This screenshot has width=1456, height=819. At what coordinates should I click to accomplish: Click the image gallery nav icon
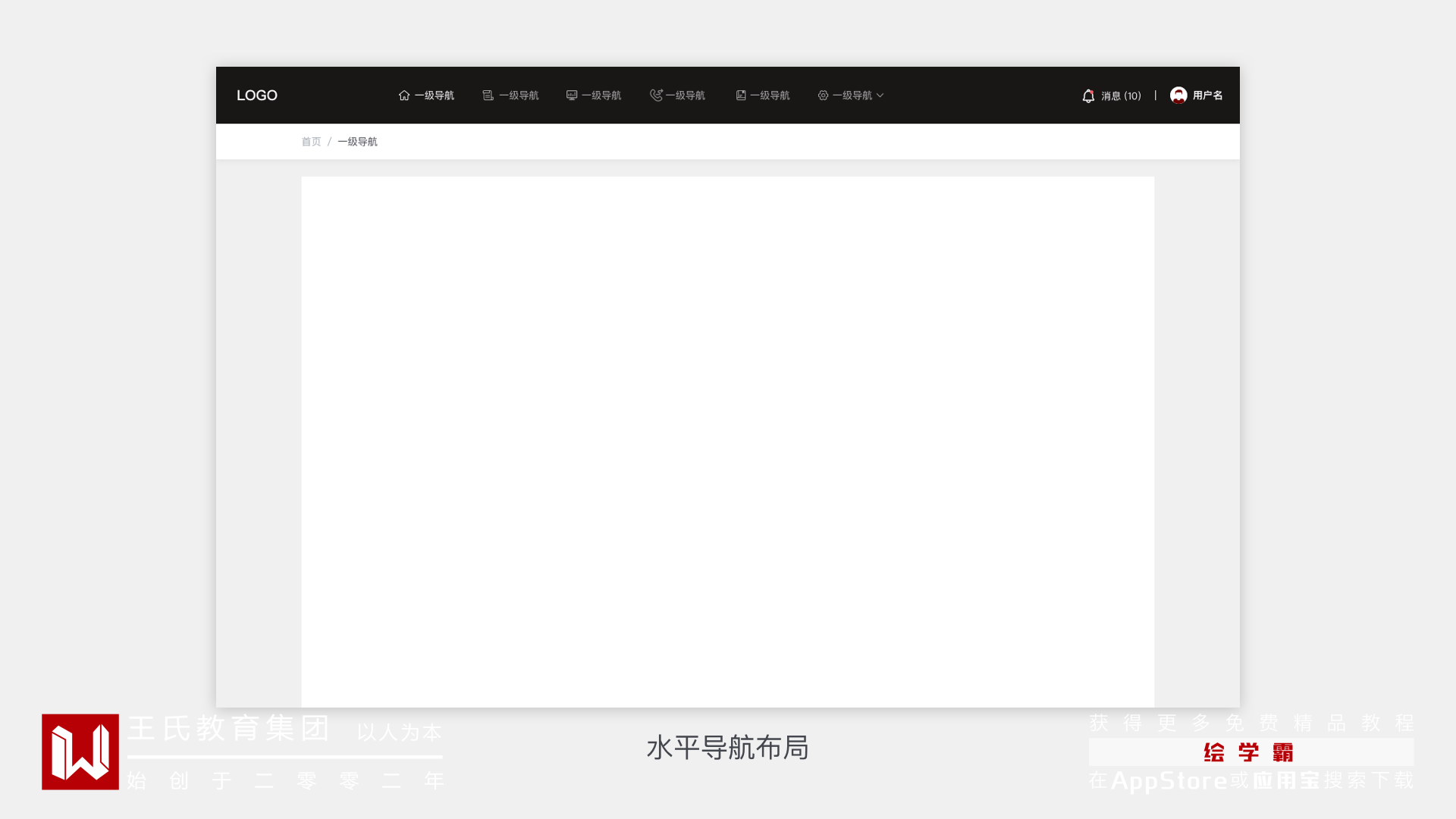(741, 96)
